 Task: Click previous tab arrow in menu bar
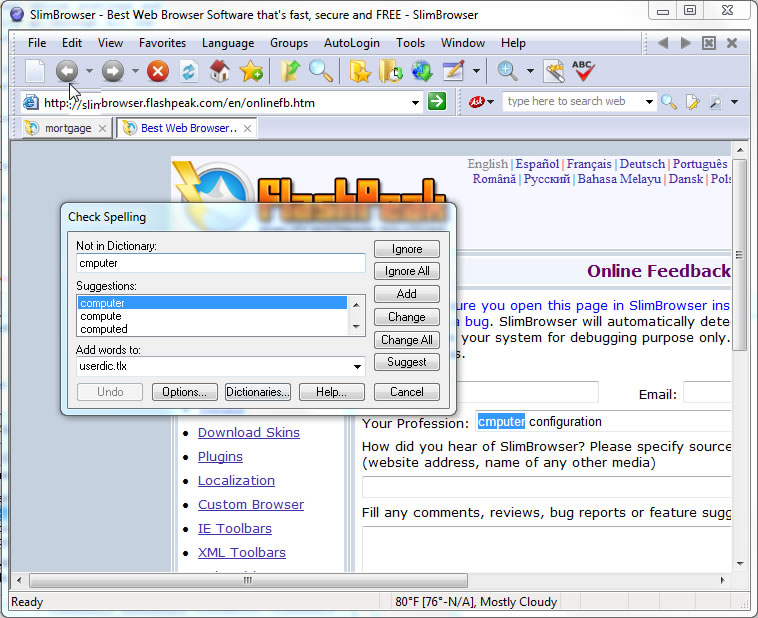click(x=663, y=43)
